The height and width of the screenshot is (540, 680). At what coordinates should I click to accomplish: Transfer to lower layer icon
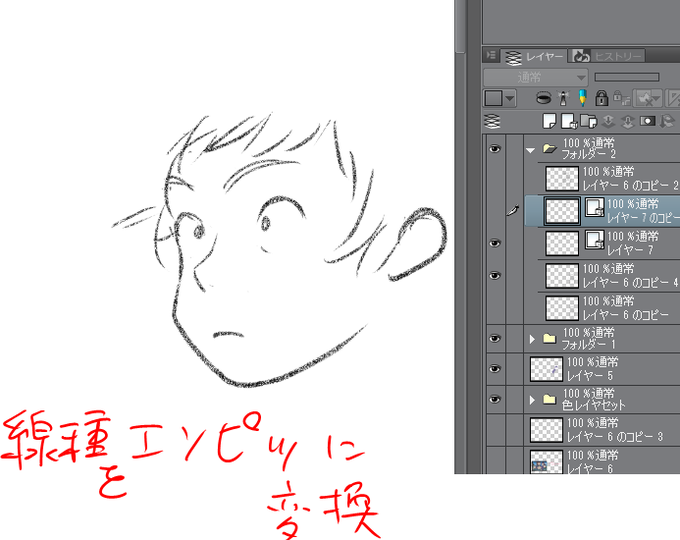[x=608, y=121]
